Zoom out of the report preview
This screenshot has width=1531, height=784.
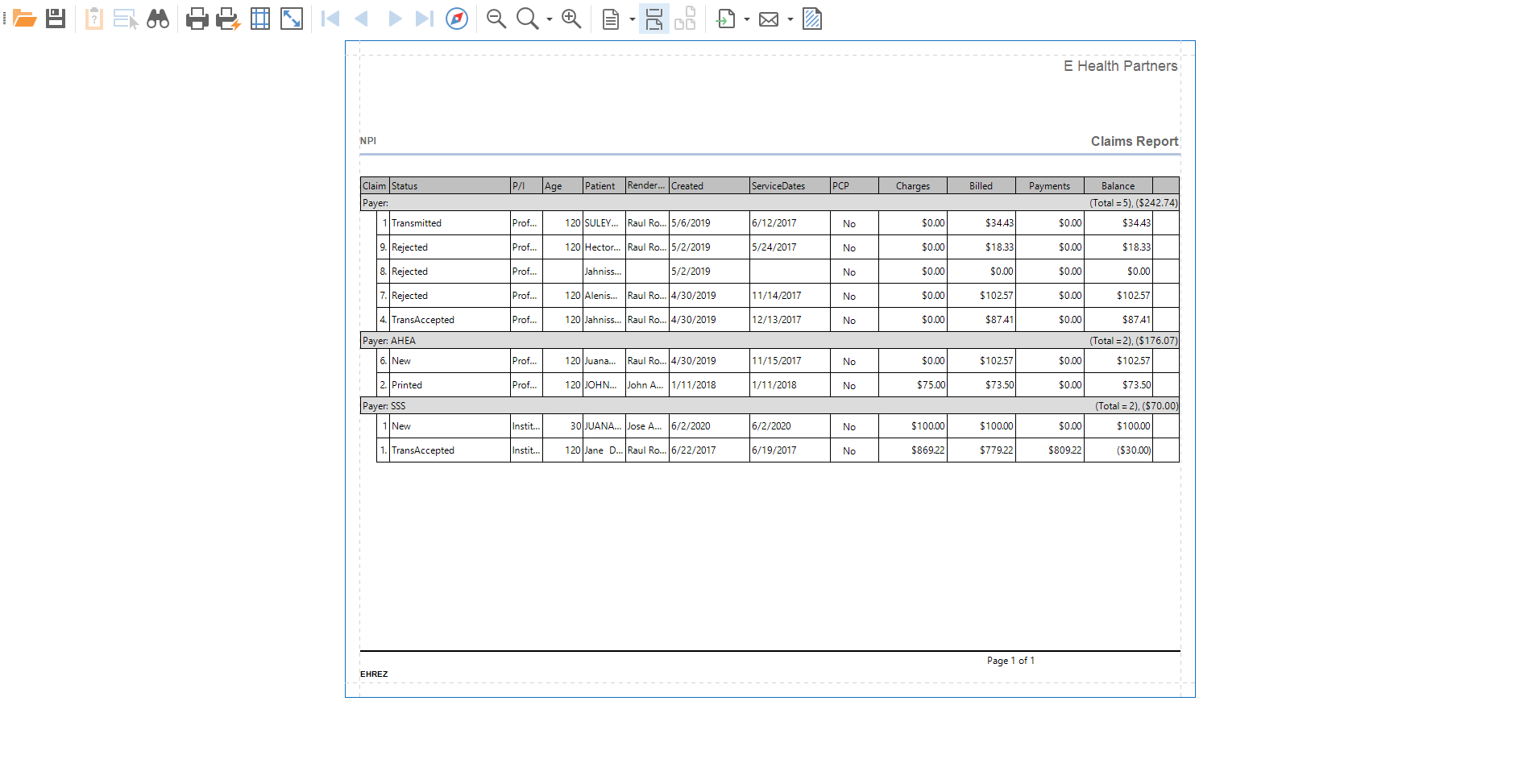496,19
